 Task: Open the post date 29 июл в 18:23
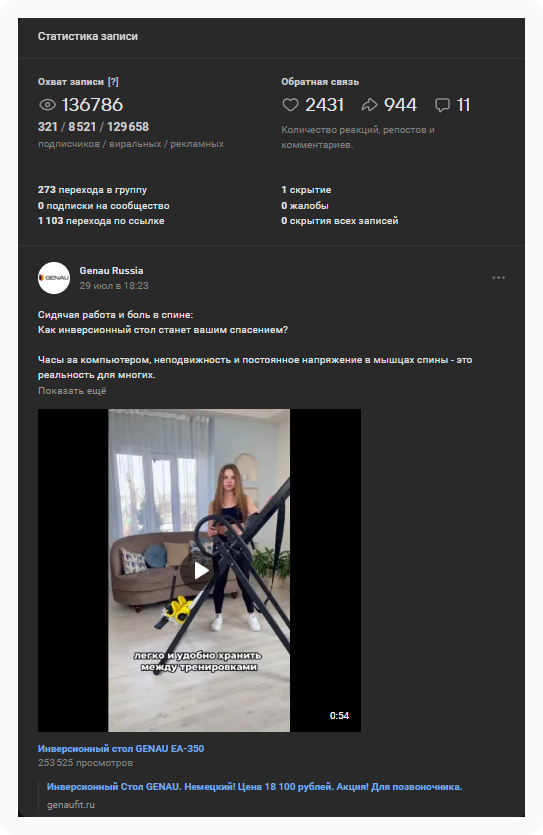coord(114,285)
